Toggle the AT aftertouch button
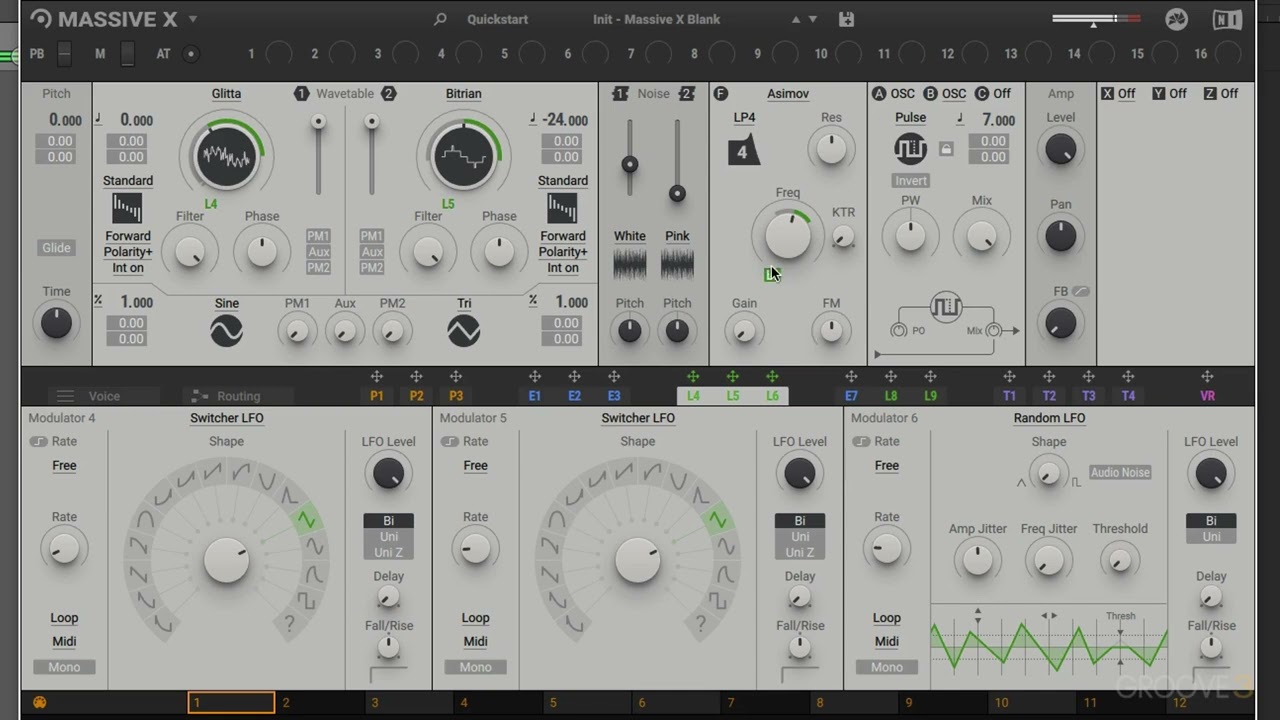The height and width of the screenshot is (720, 1280). [x=191, y=54]
